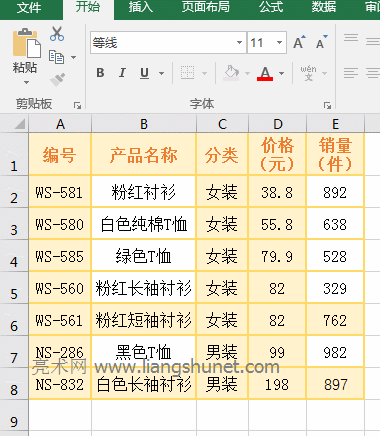Switch to the 页面布局 tab

(x=206, y=7)
